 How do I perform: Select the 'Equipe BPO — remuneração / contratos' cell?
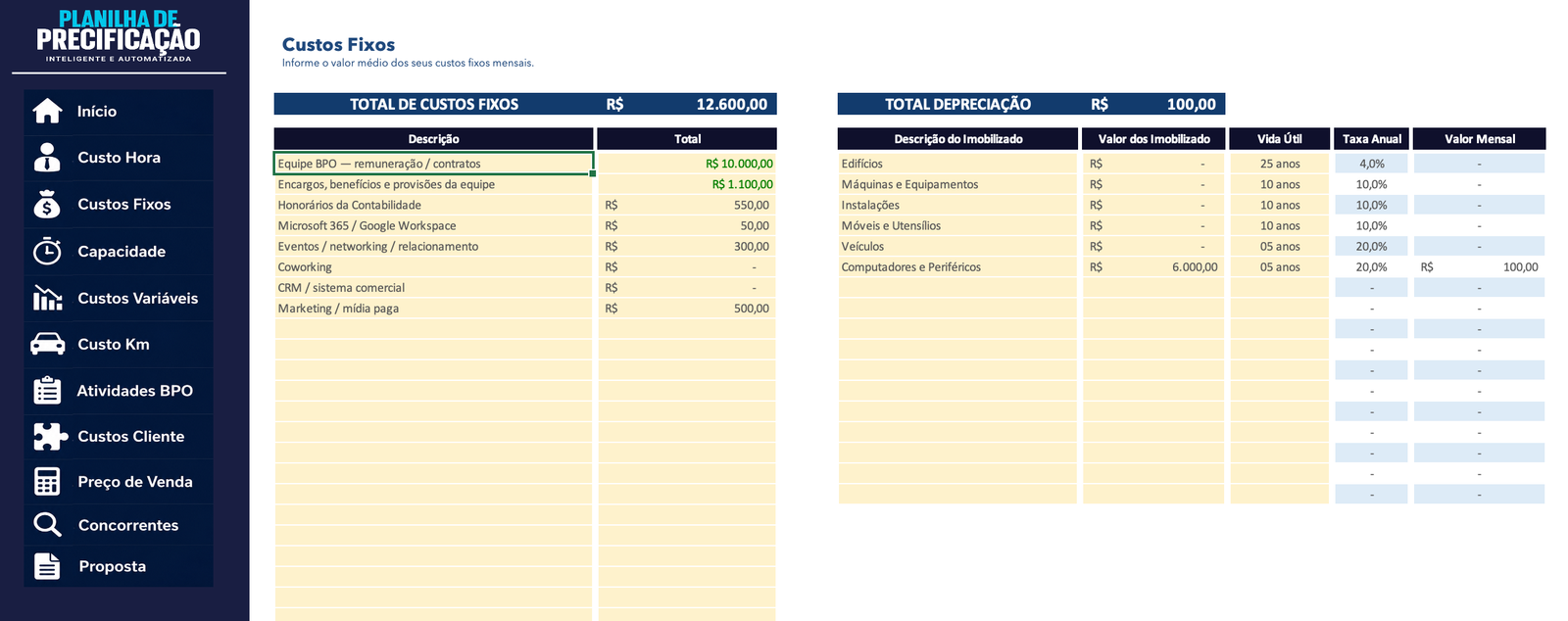pyautogui.click(x=434, y=164)
